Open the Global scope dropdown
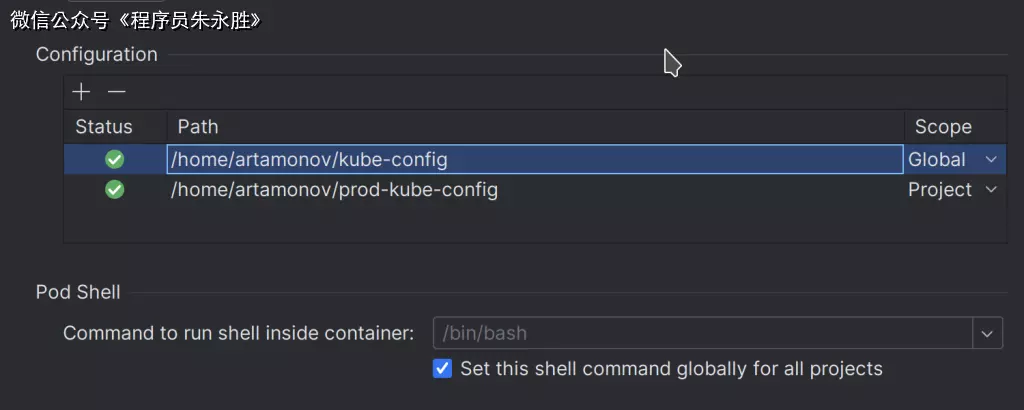The width and height of the screenshot is (1024, 410). (x=990, y=159)
